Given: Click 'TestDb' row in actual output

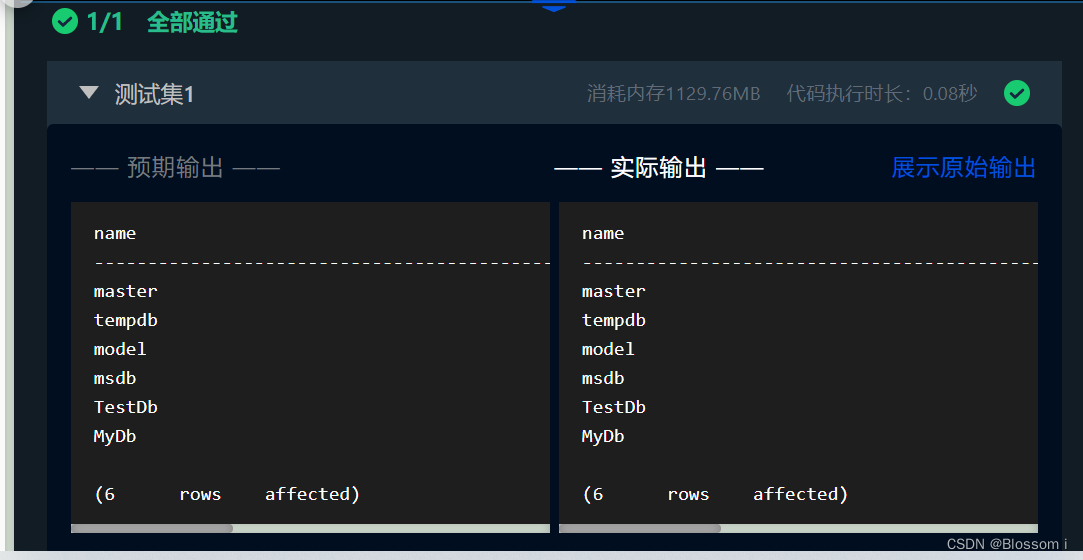Looking at the screenshot, I should 614,407.
